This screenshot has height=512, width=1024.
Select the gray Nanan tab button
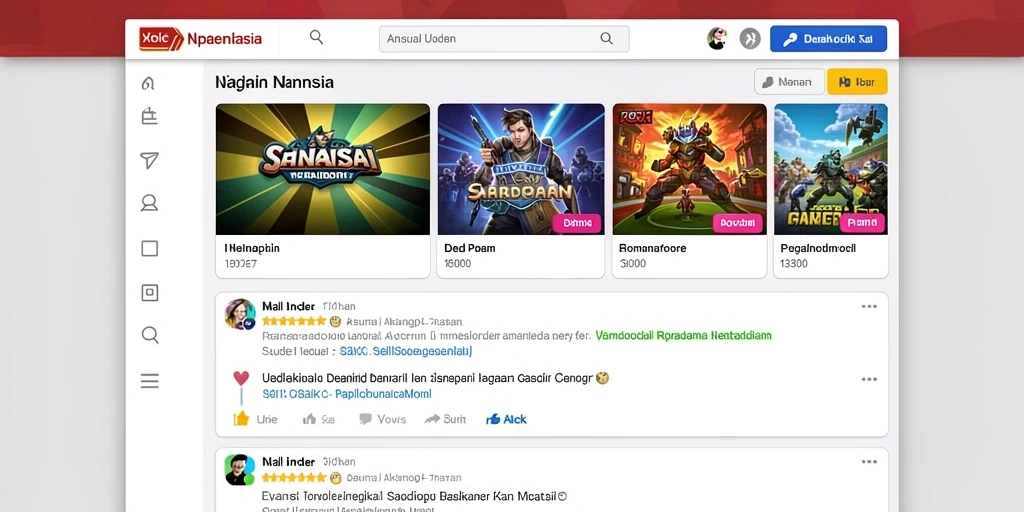pyautogui.click(x=789, y=82)
